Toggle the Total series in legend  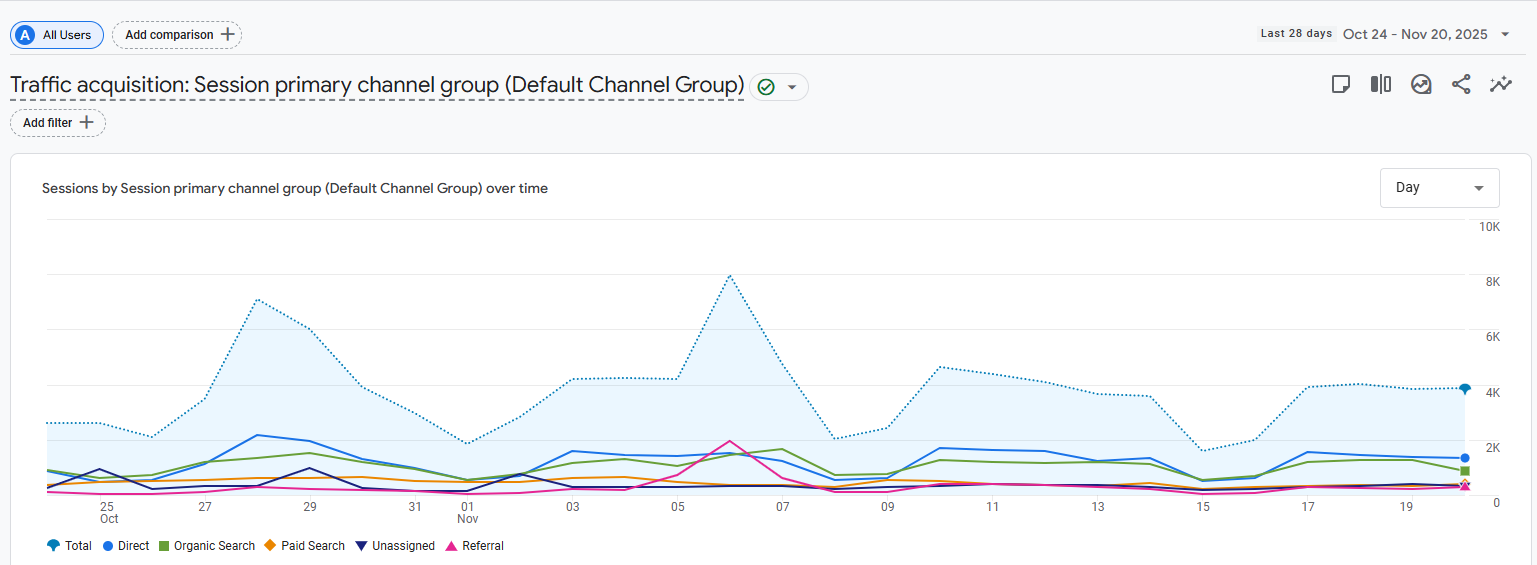[69, 546]
